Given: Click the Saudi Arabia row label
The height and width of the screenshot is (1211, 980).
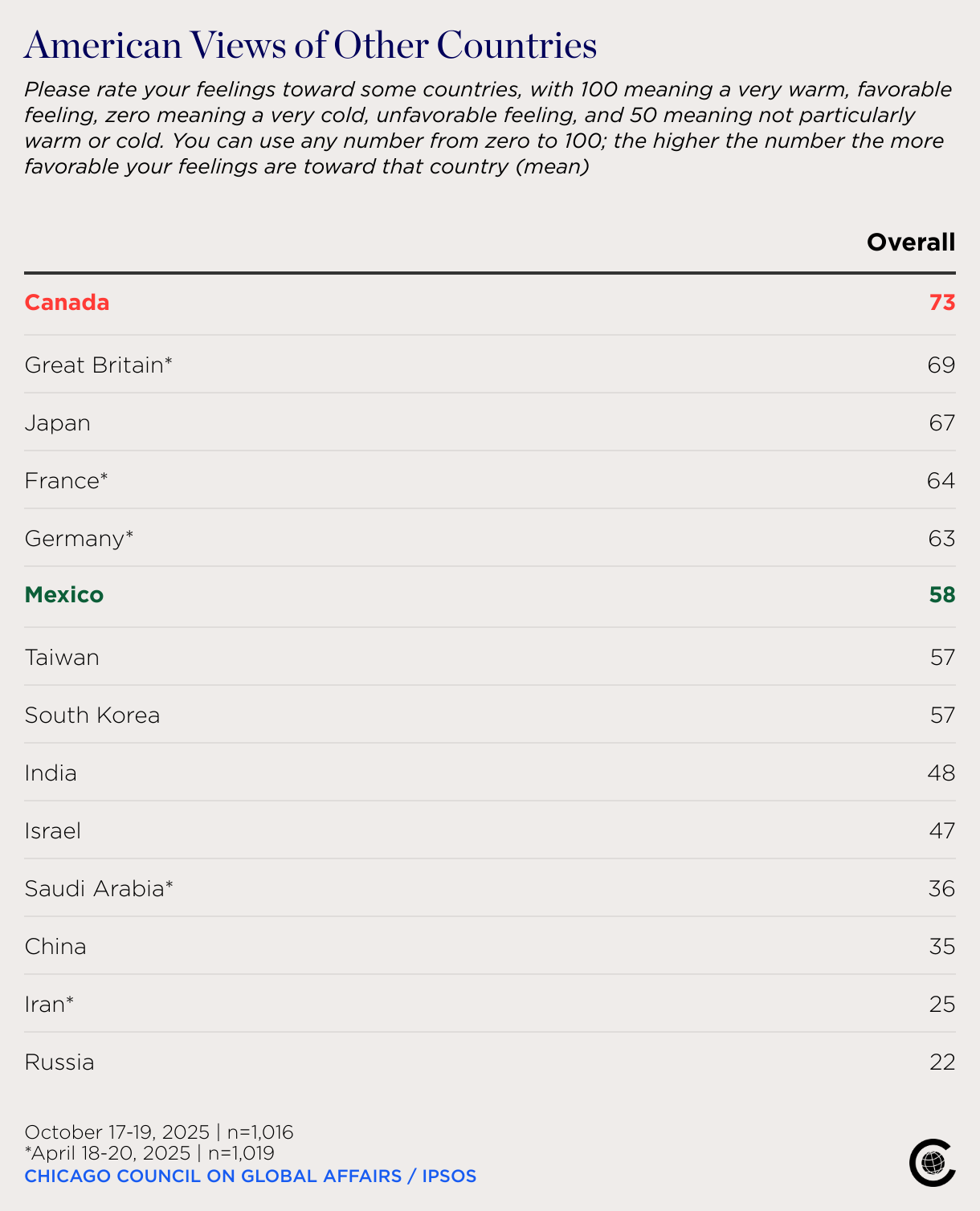Looking at the screenshot, I should (99, 889).
